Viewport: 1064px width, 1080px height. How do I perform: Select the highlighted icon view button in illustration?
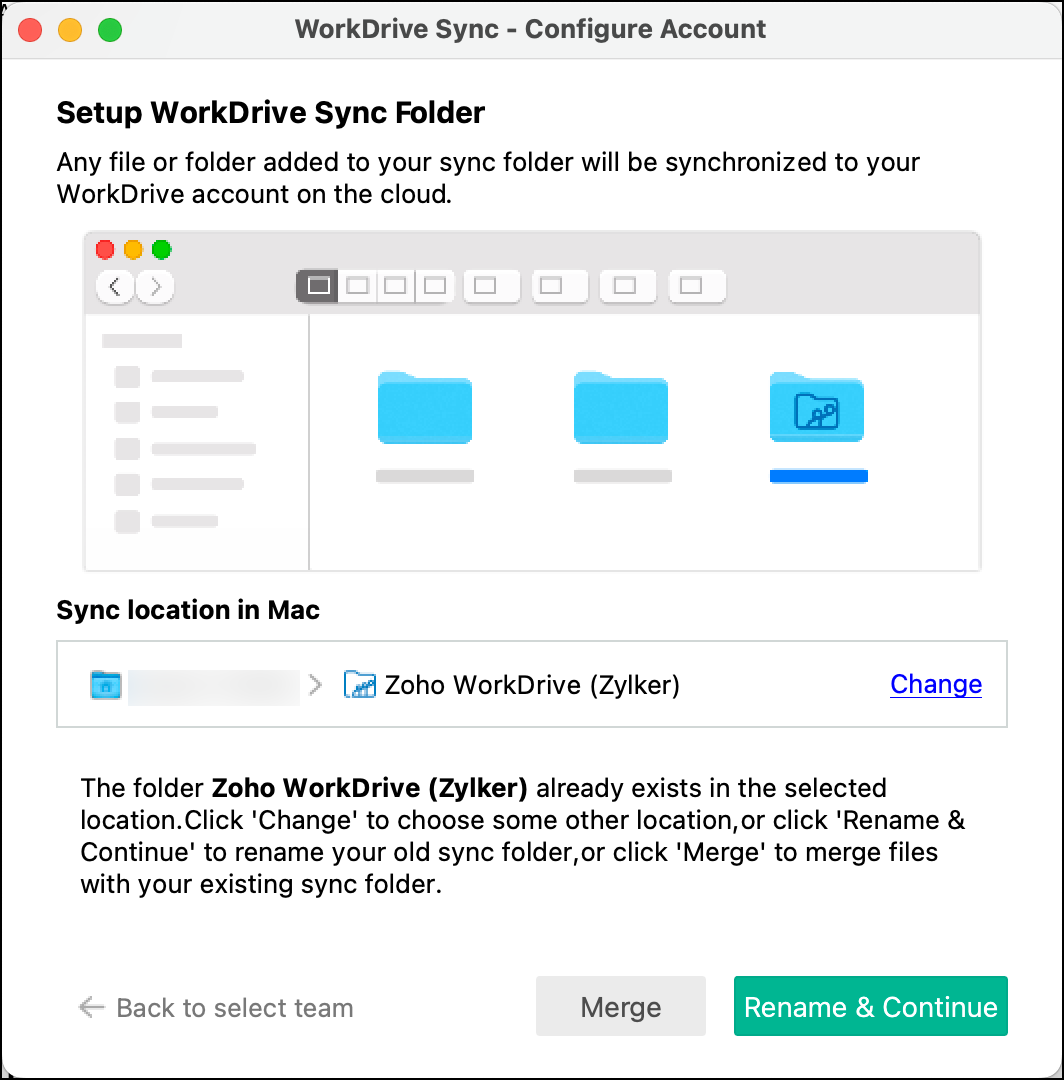point(318,286)
